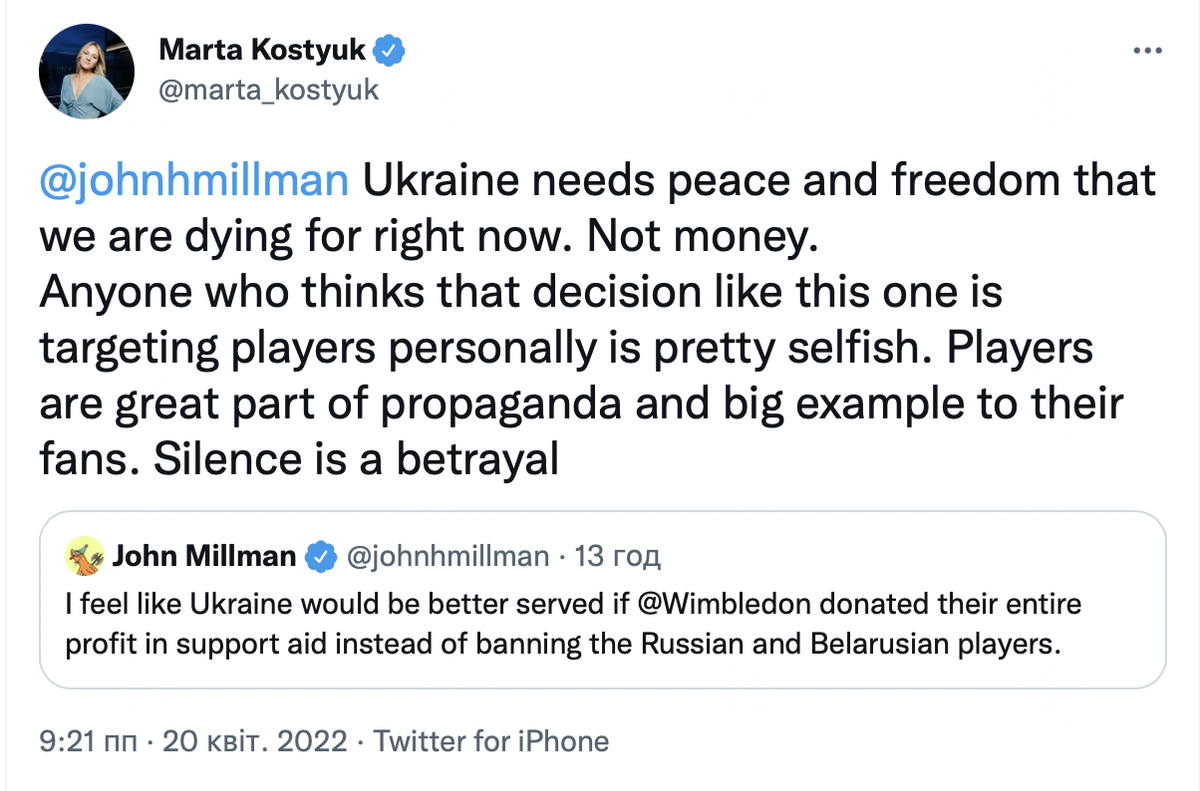Image resolution: width=1200 pixels, height=791 pixels.
Task: Click the gray @johnhmillman handle in quoted header
Action: point(447,557)
